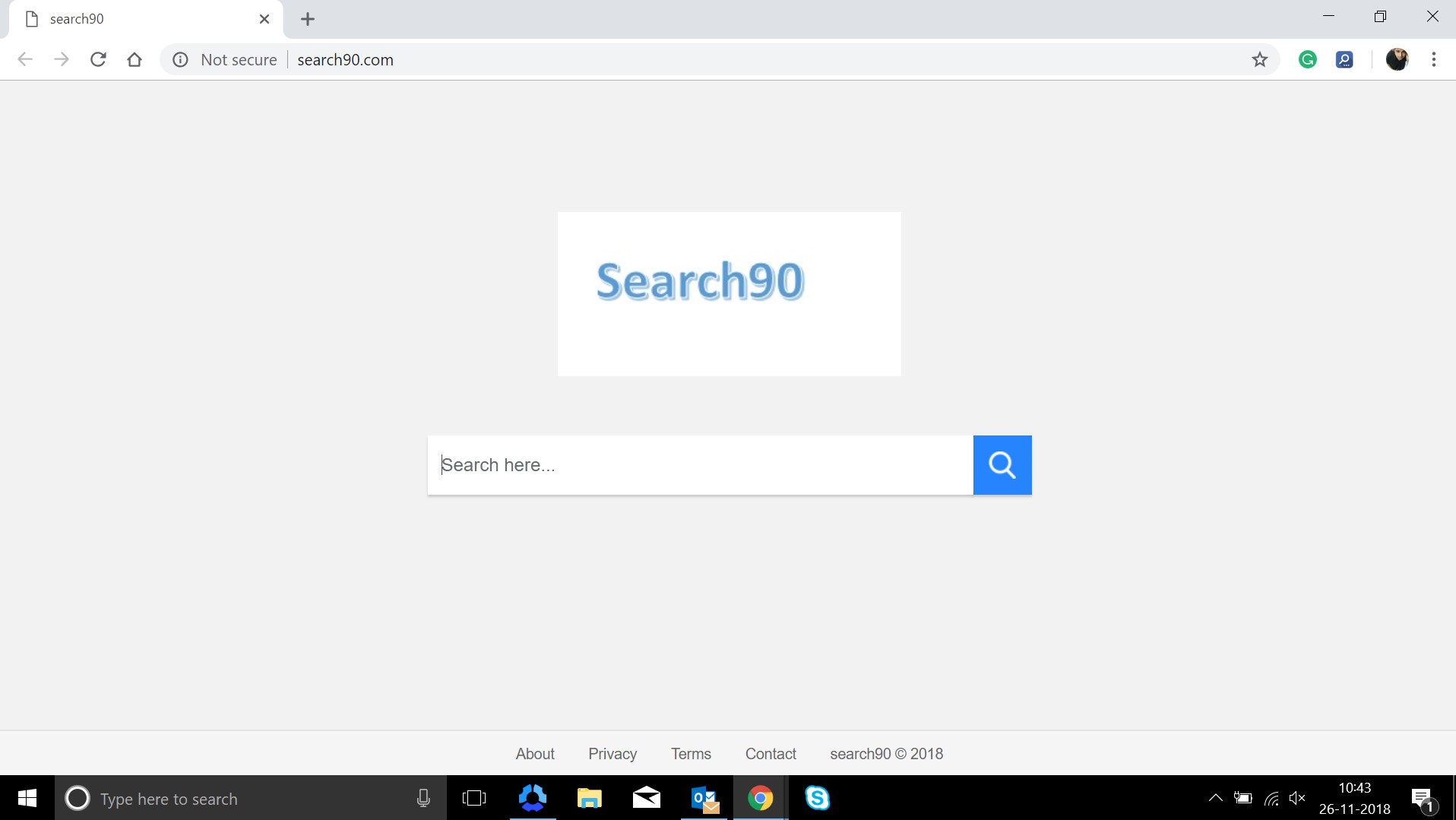
Task: Go to browser home page
Action: click(135, 59)
